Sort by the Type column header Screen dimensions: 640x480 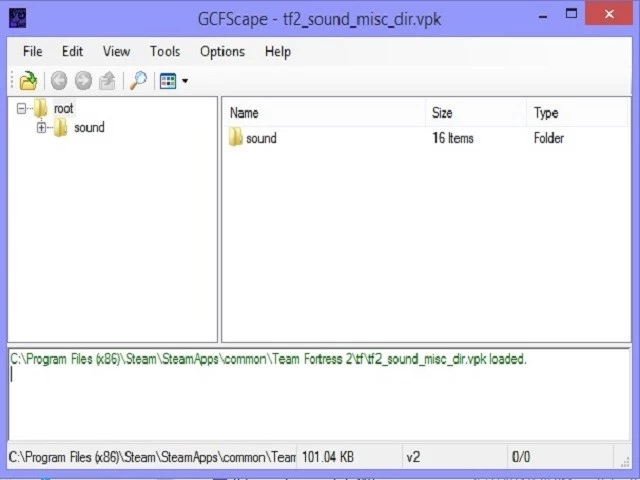577,113
